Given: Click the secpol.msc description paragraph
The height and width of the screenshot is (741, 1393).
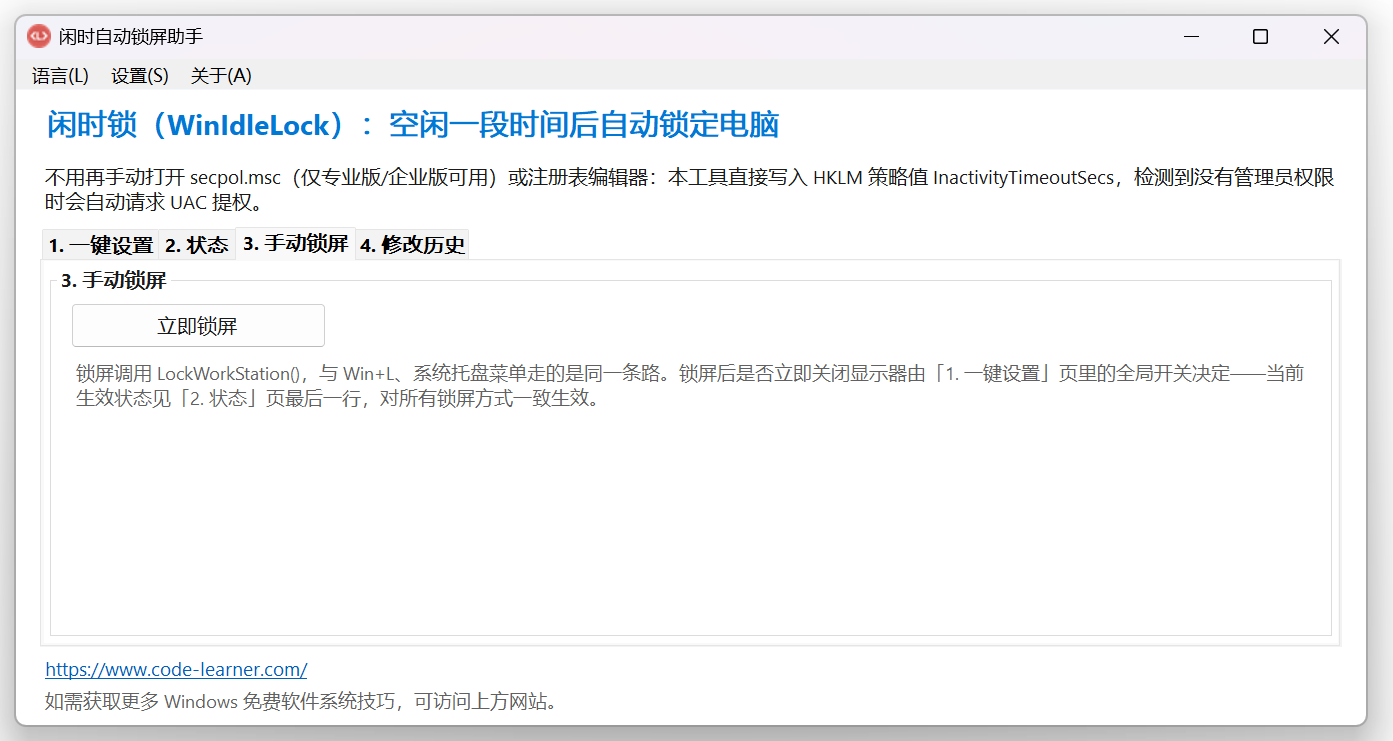Looking at the screenshot, I should 690,190.
